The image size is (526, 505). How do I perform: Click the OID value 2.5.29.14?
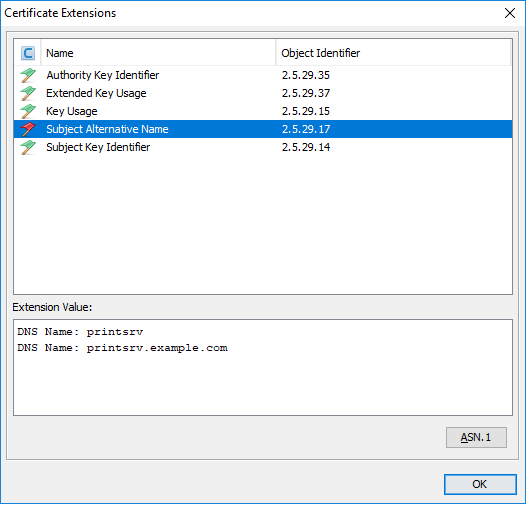coord(306,147)
